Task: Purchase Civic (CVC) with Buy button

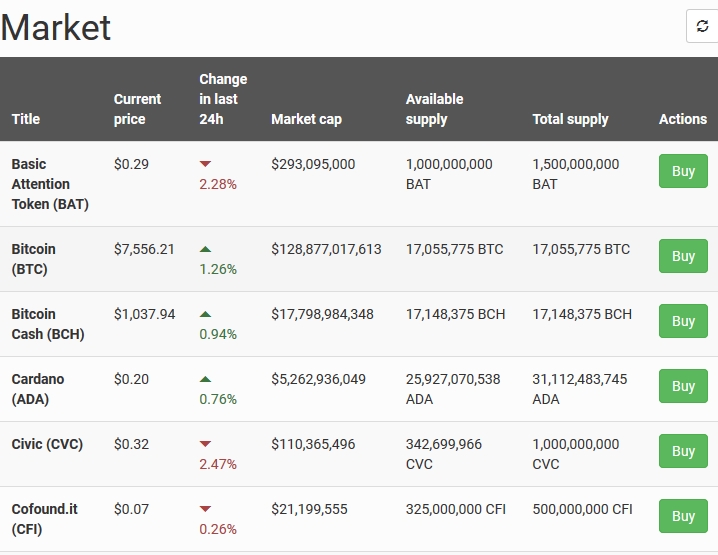Action: point(683,451)
